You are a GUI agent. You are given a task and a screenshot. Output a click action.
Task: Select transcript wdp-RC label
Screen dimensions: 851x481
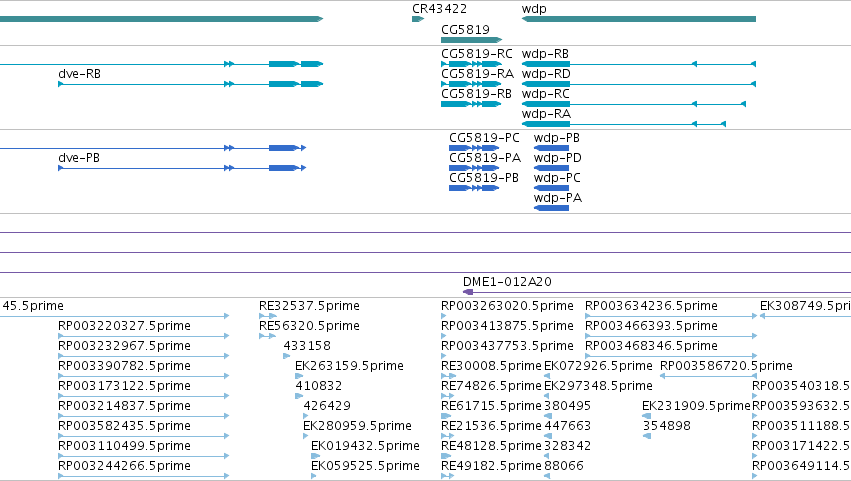click(545, 94)
